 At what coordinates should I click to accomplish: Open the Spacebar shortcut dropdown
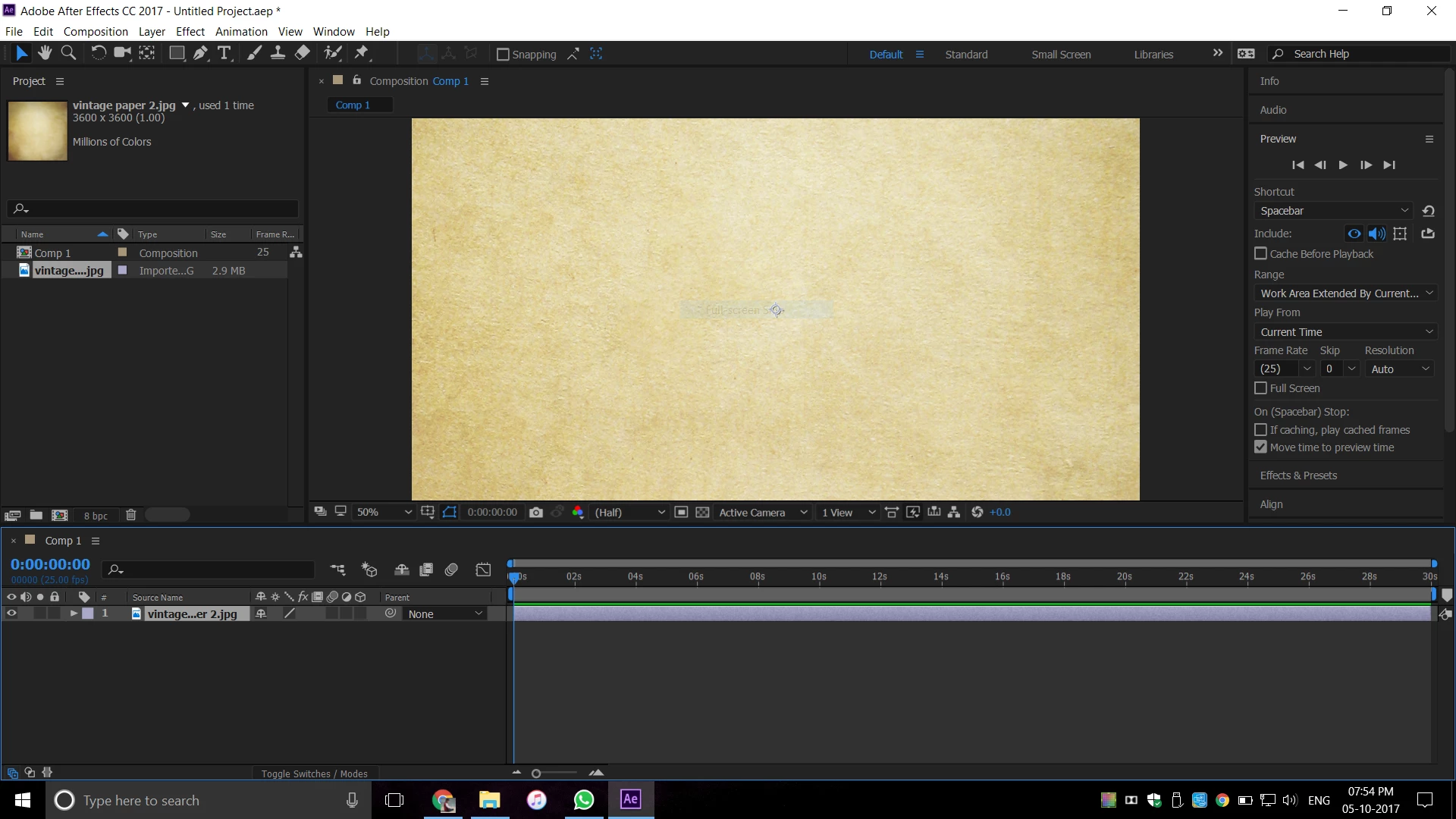(x=1334, y=211)
